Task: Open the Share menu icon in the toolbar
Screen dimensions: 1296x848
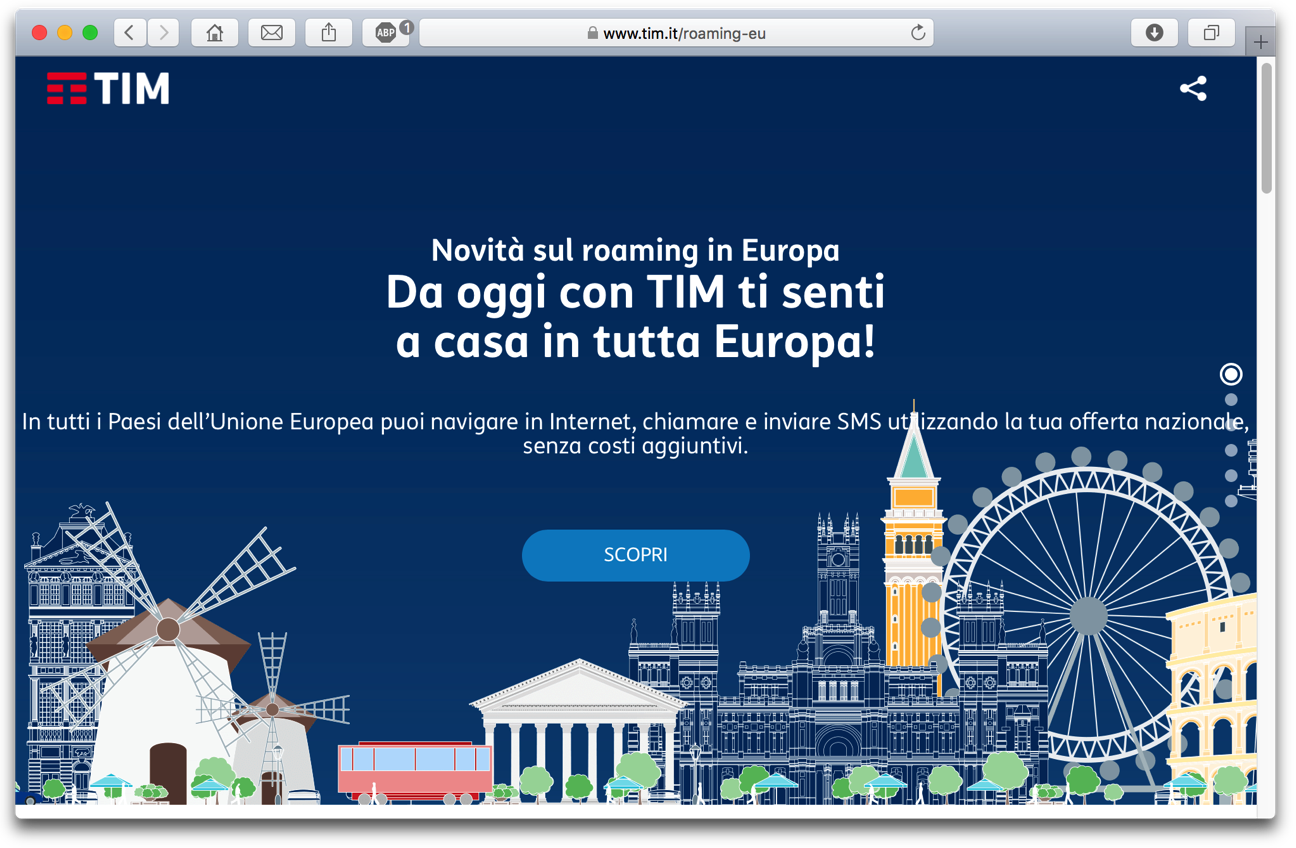Action: pos(328,32)
